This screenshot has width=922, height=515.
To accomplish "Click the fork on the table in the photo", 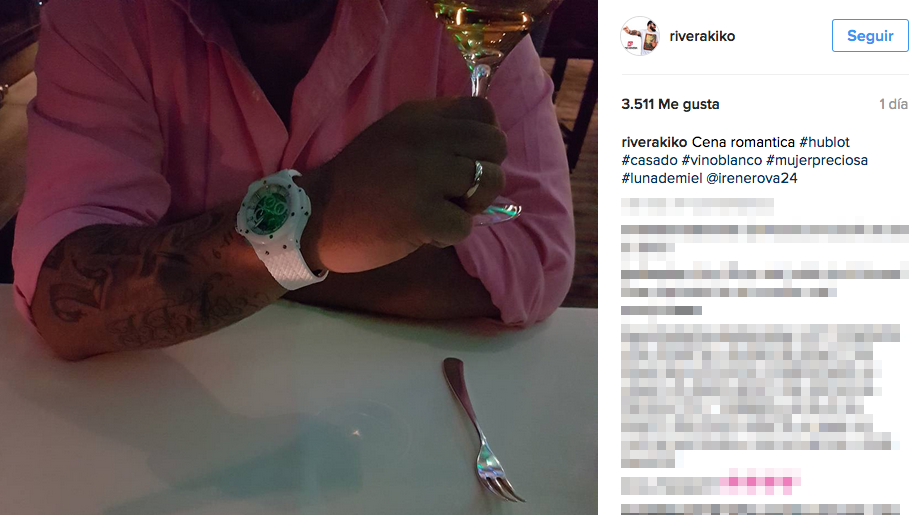I will point(479,429).
